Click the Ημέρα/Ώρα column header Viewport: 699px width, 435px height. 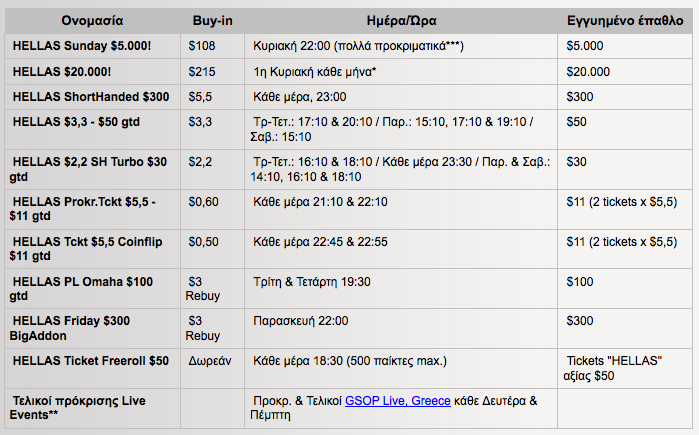coord(402,21)
